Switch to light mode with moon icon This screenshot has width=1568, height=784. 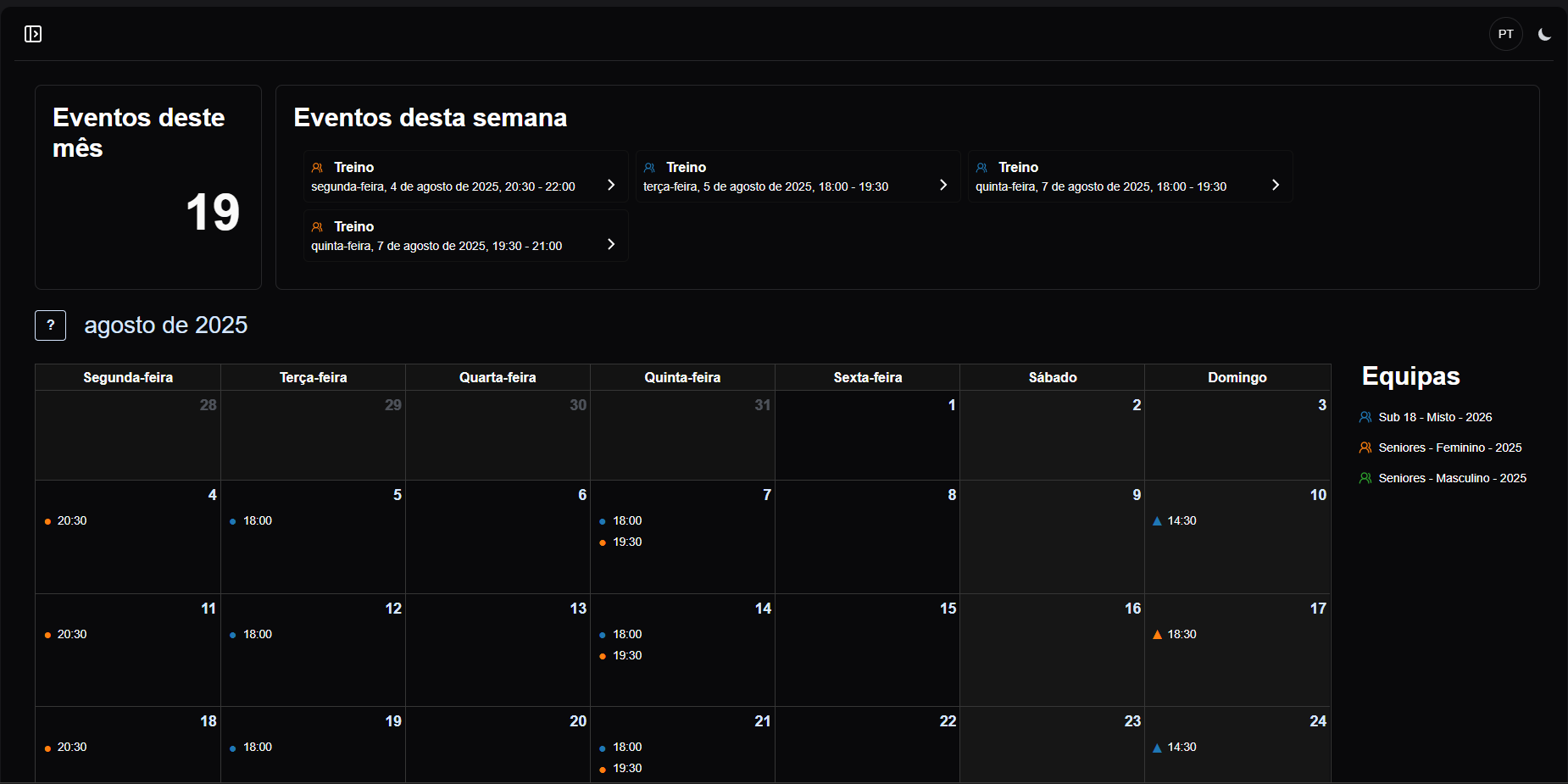point(1544,35)
